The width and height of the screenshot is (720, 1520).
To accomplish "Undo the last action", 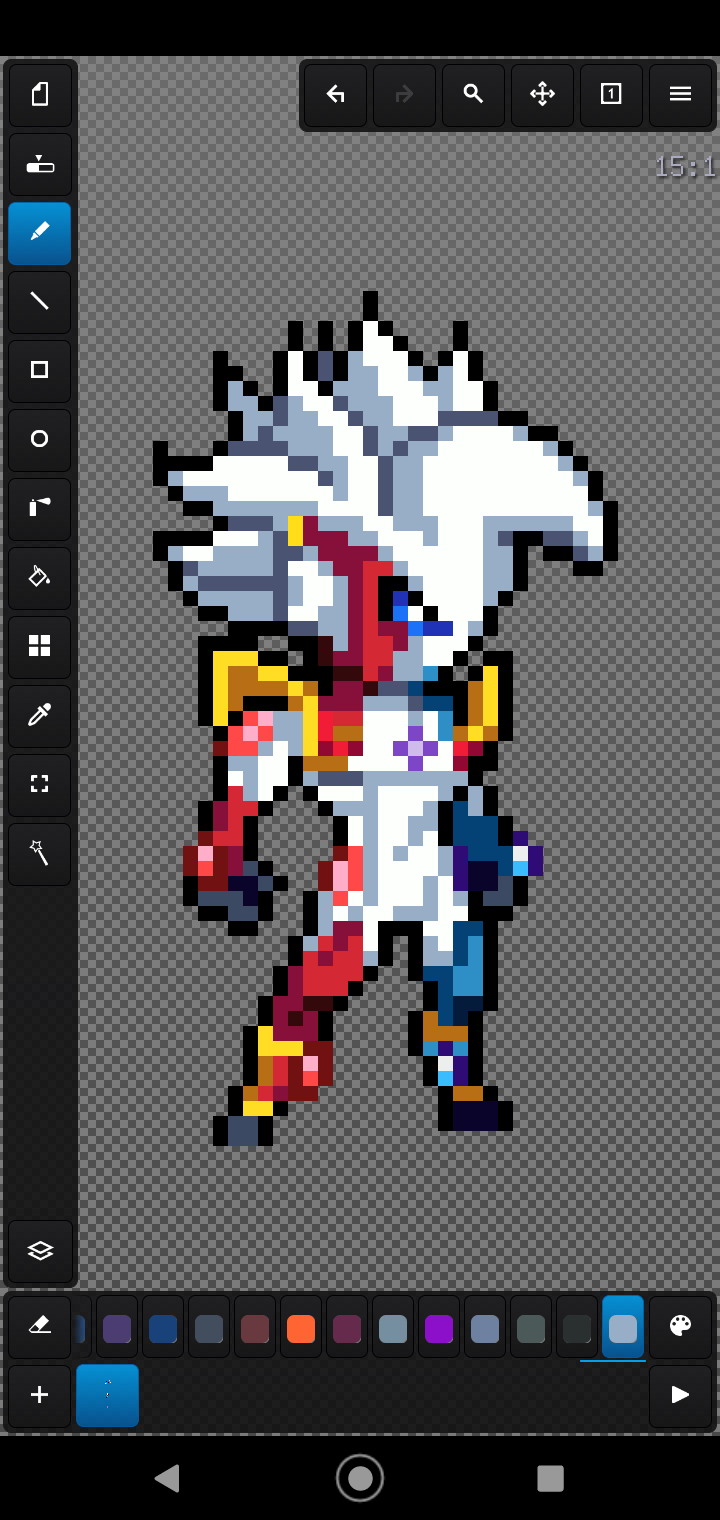I will (336, 95).
